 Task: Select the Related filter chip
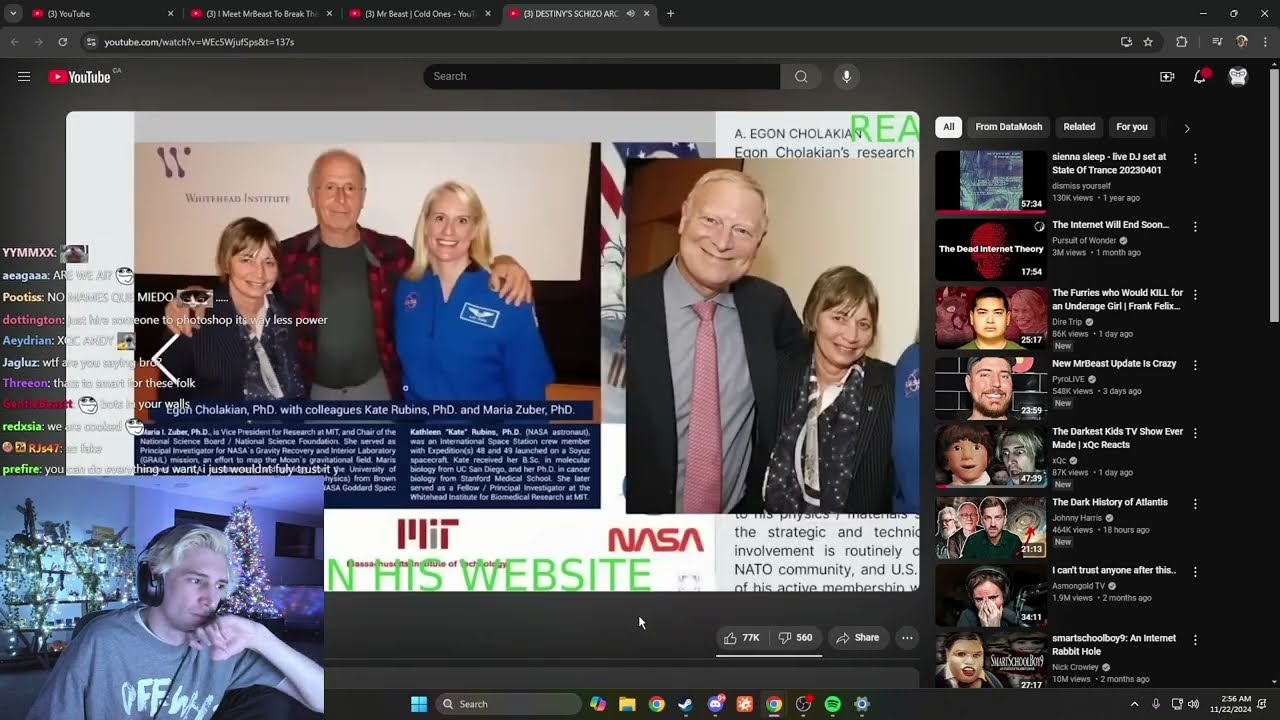coord(1079,127)
